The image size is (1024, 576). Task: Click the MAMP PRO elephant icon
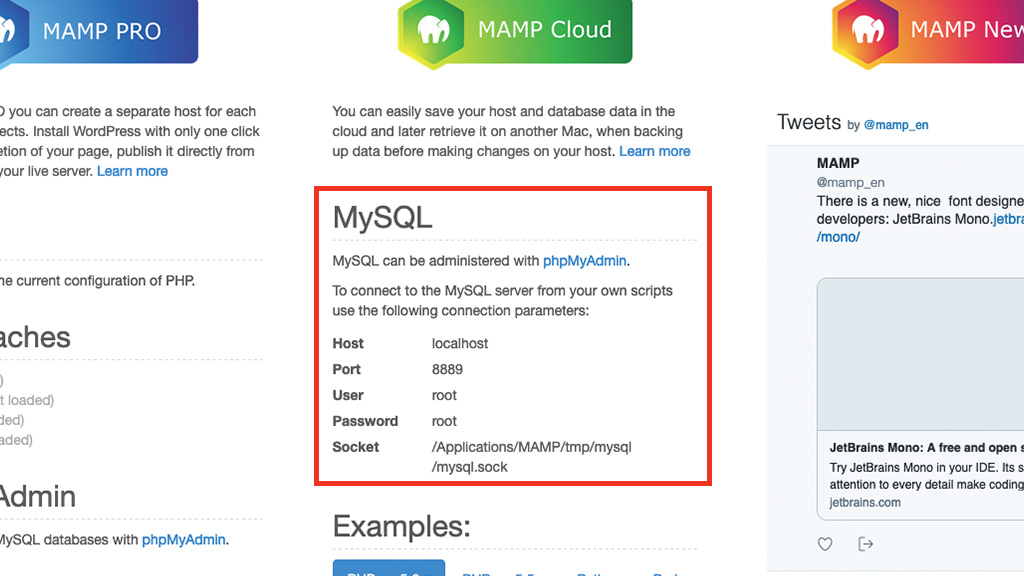(x=8, y=31)
